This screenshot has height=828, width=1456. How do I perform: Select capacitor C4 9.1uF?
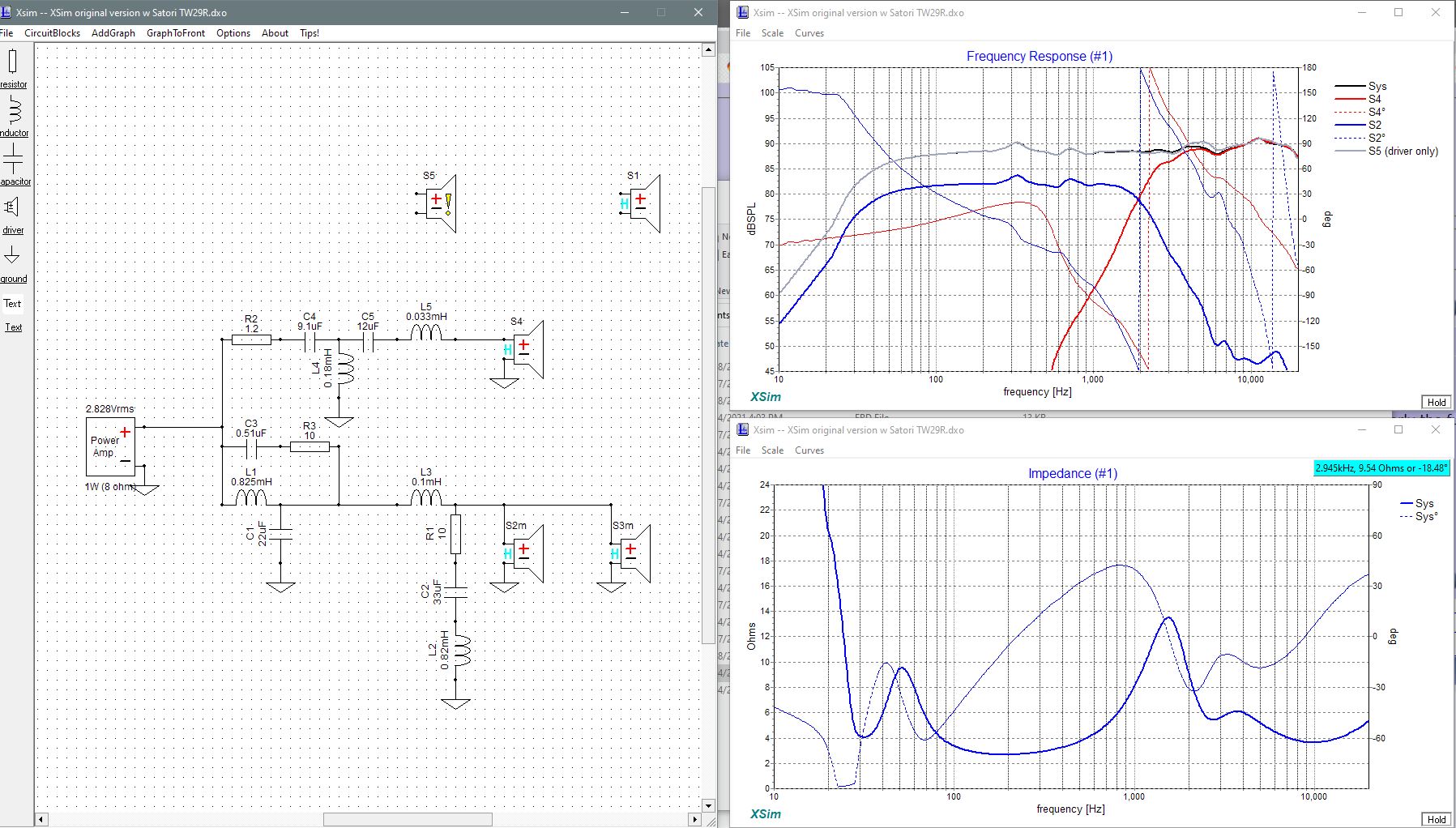pyautogui.click(x=310, y=342)
